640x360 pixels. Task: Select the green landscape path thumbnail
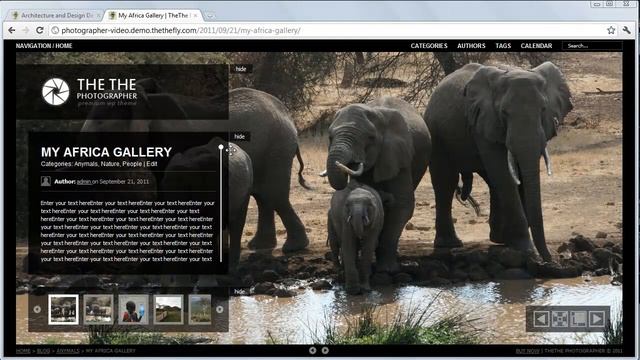[x=169, y=309]
